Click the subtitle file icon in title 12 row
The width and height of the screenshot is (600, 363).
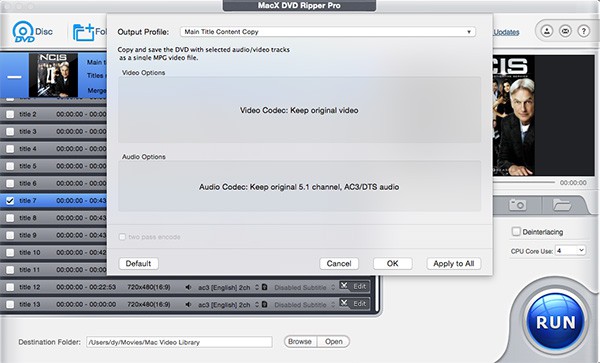264,287
